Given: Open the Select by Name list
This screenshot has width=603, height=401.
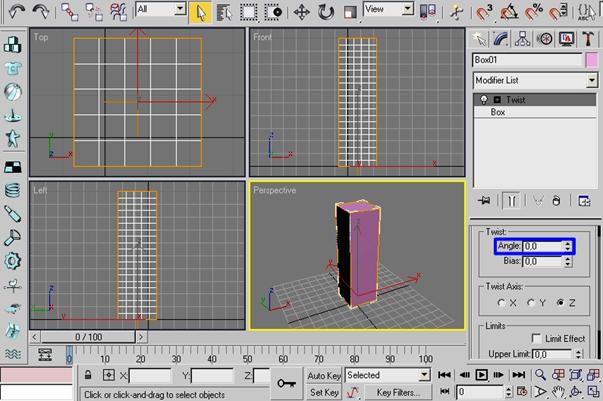Looking at the screenshot, I should coord(222,12).
